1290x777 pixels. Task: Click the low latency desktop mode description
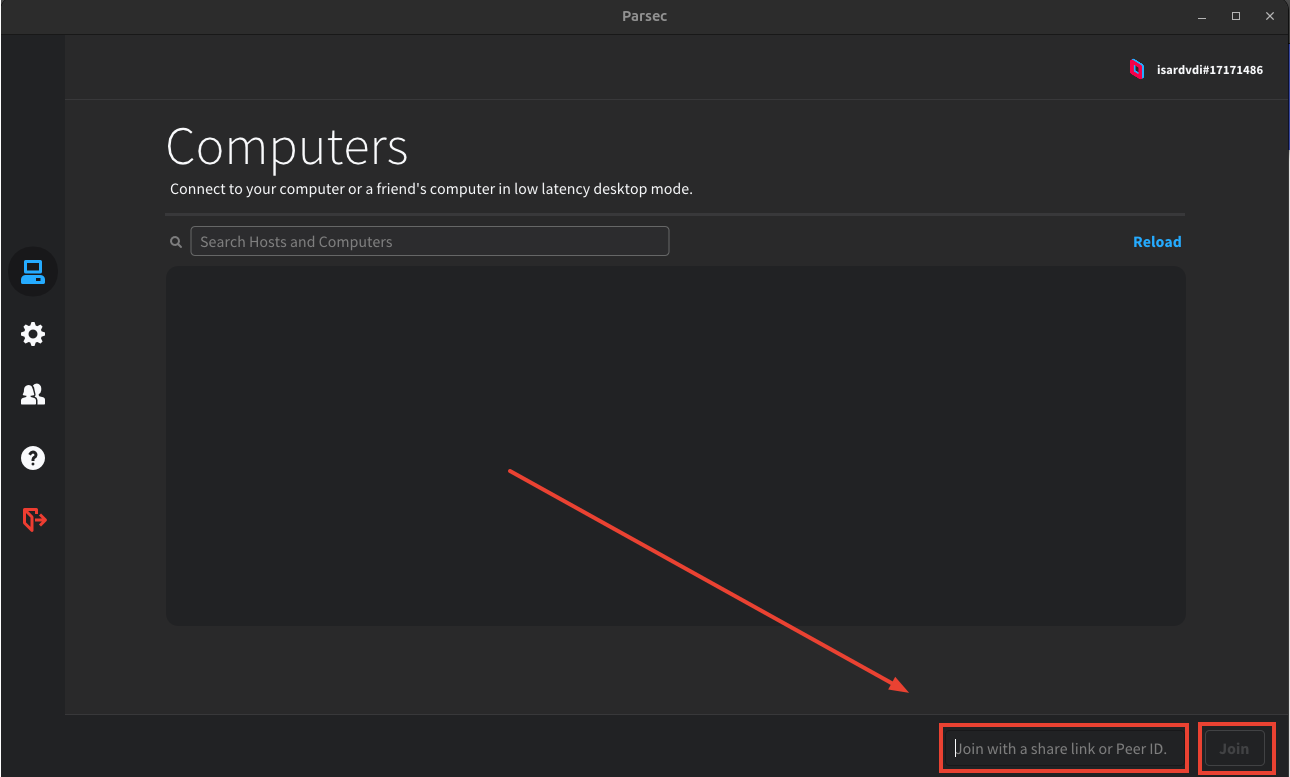coord(431,189)
